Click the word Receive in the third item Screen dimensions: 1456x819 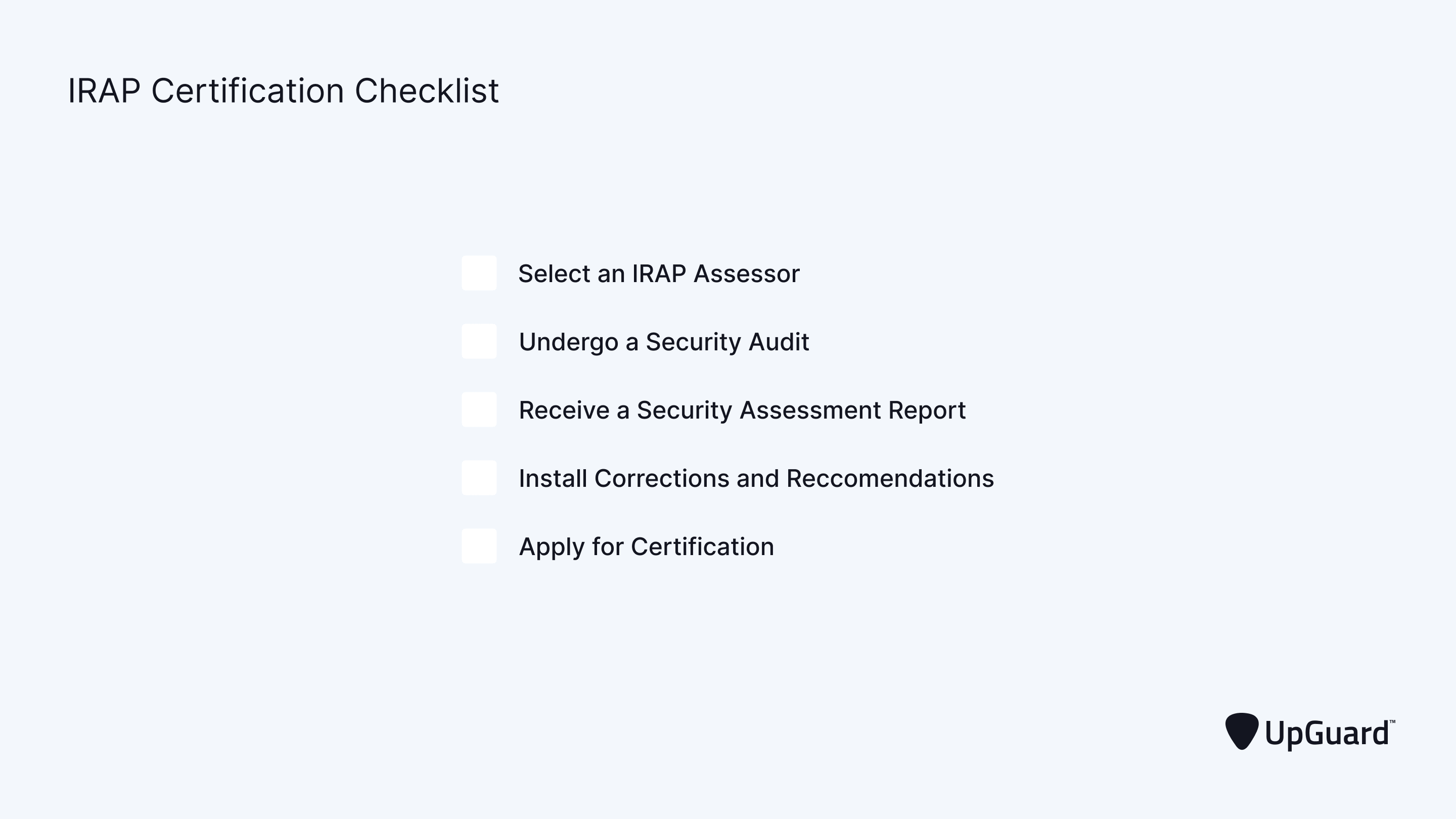tap(564, 411)
